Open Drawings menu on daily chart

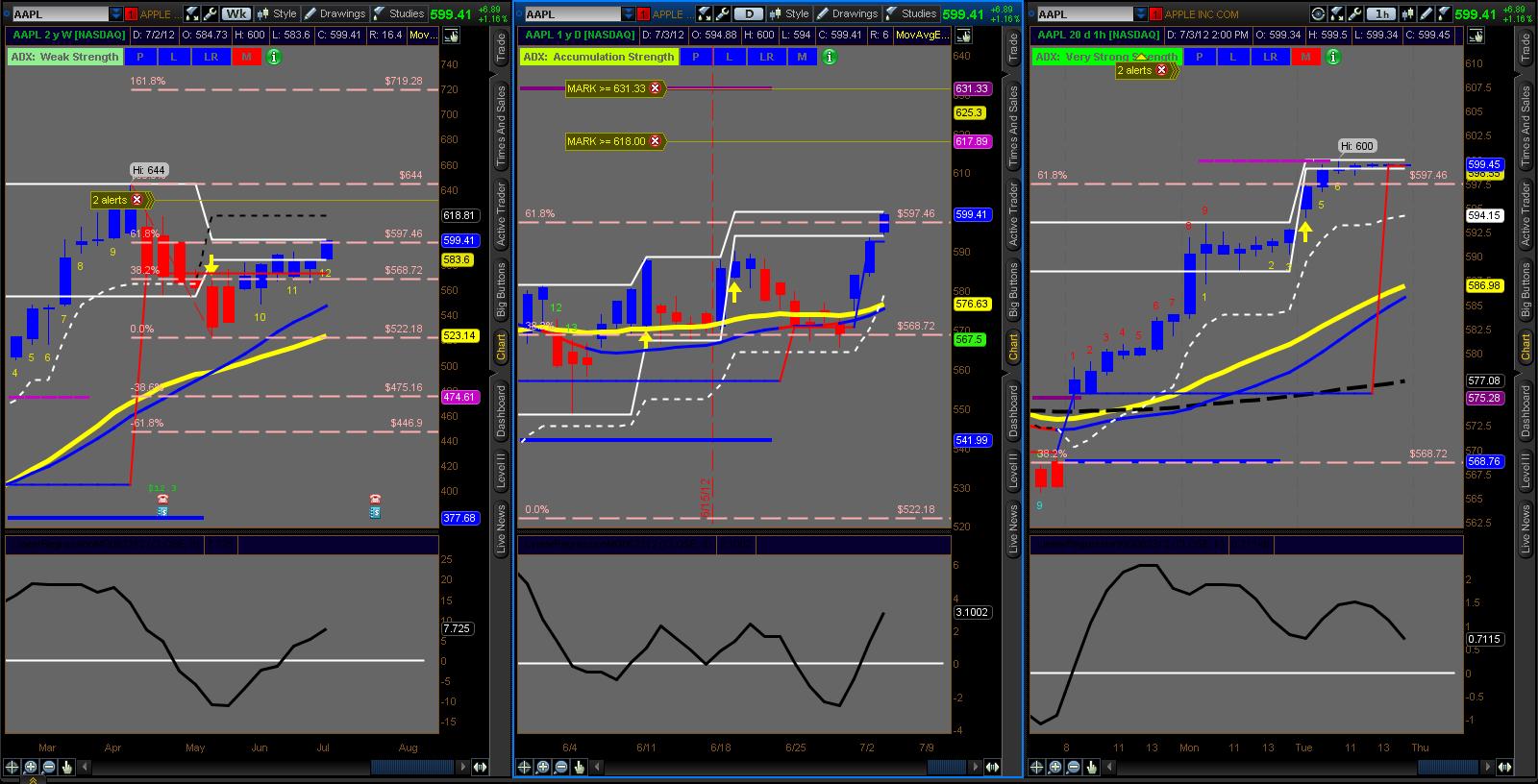[847, 14]
